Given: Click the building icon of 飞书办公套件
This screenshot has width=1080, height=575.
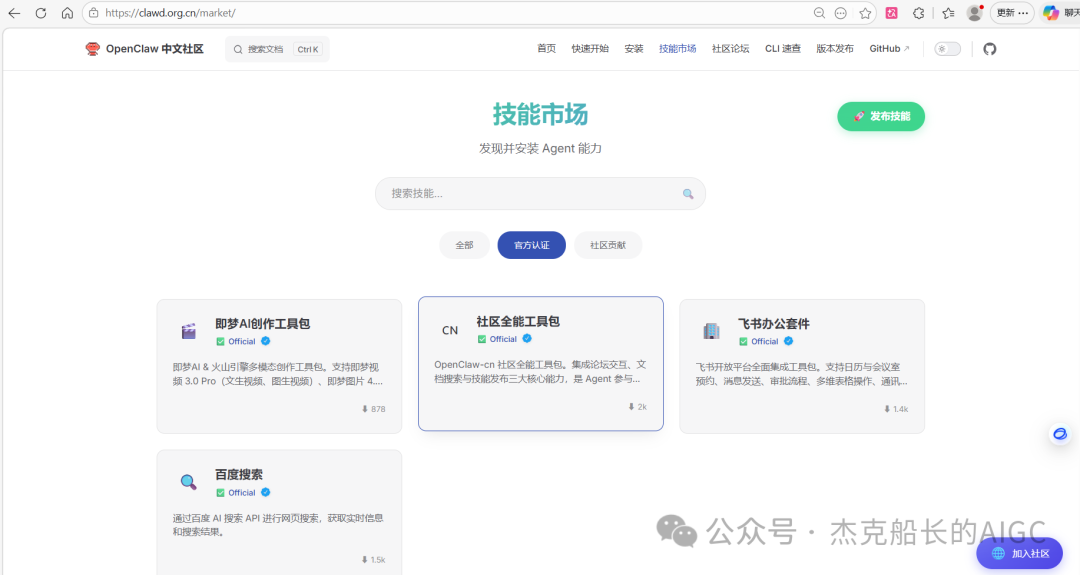Looking at the screenshot, I should (x=711, y=331).
